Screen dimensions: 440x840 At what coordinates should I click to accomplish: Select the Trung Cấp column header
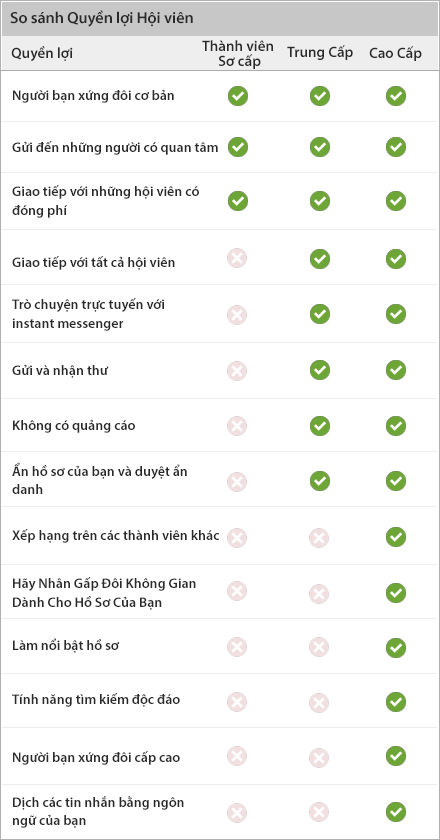pyautogui.click(x=320, y=52)
